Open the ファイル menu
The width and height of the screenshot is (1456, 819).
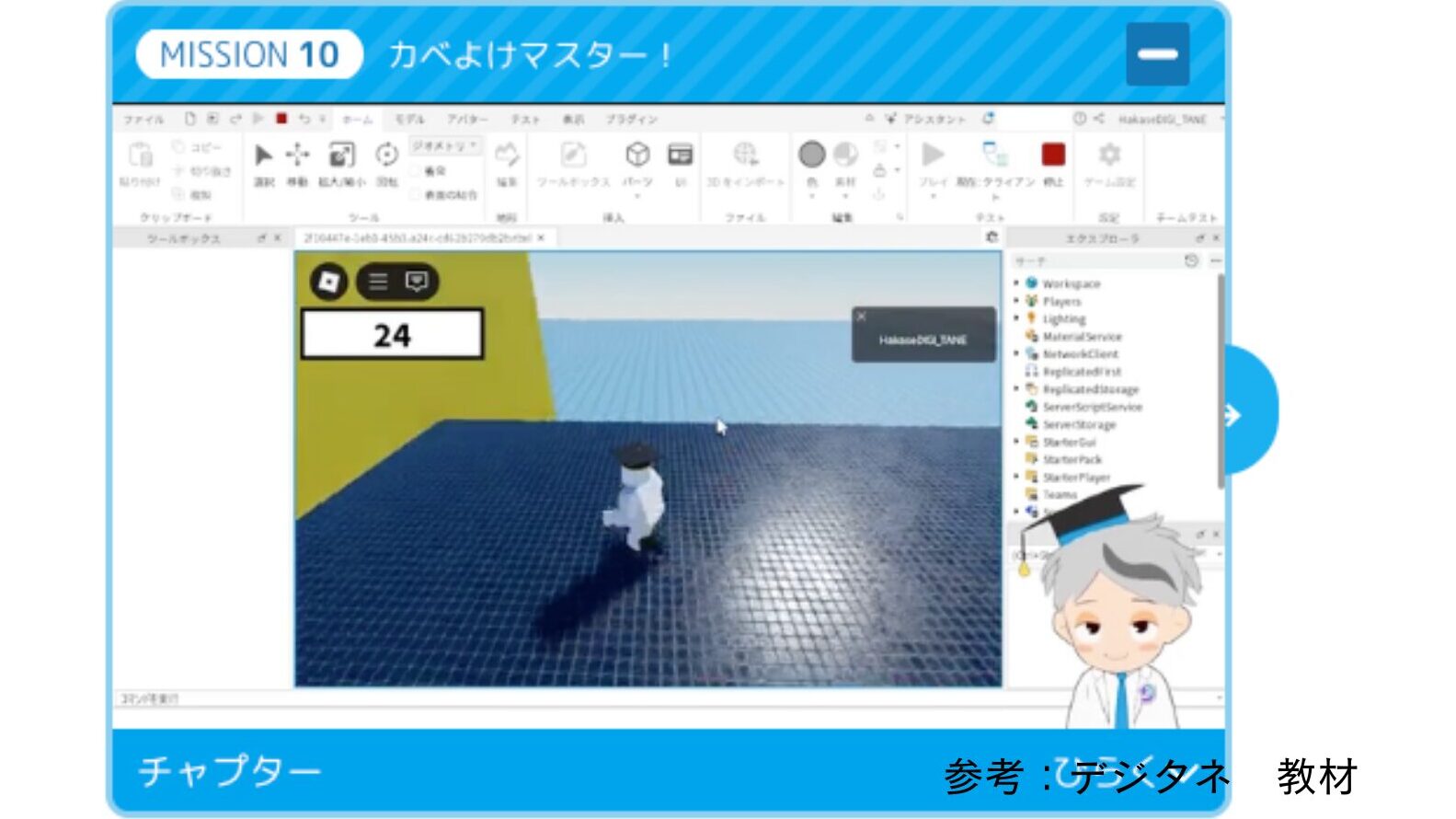pos(143,120)
